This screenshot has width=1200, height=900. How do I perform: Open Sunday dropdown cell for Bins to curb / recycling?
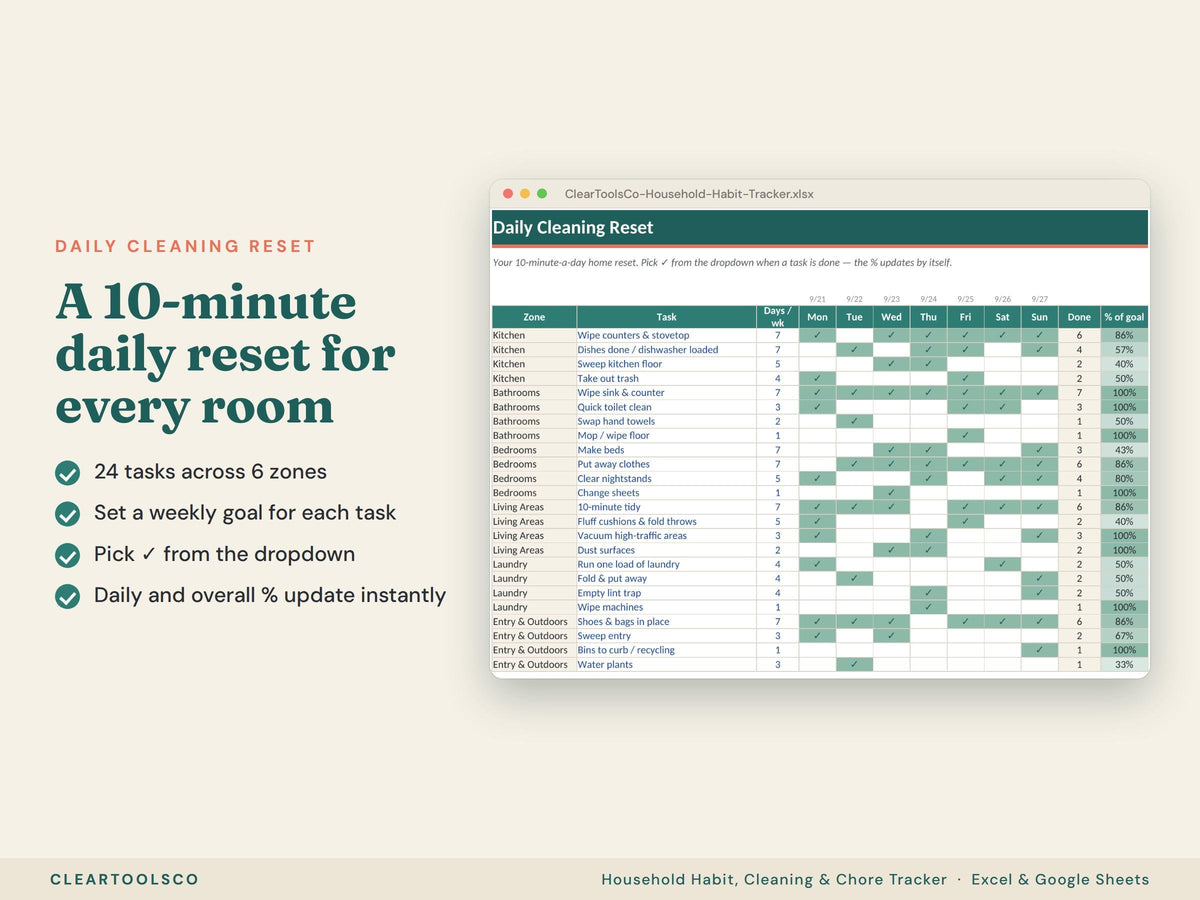pos(1040,650)
